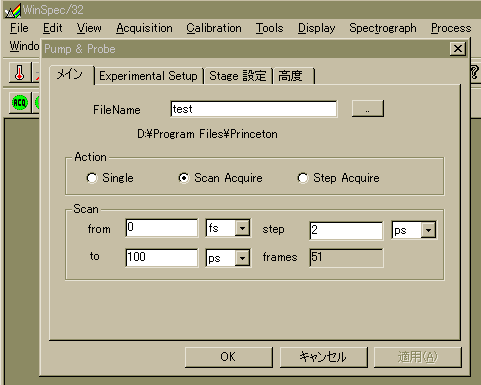Click the scan 'from' value field
Viewport: 481px width, 385px height.
coord(162,228)
